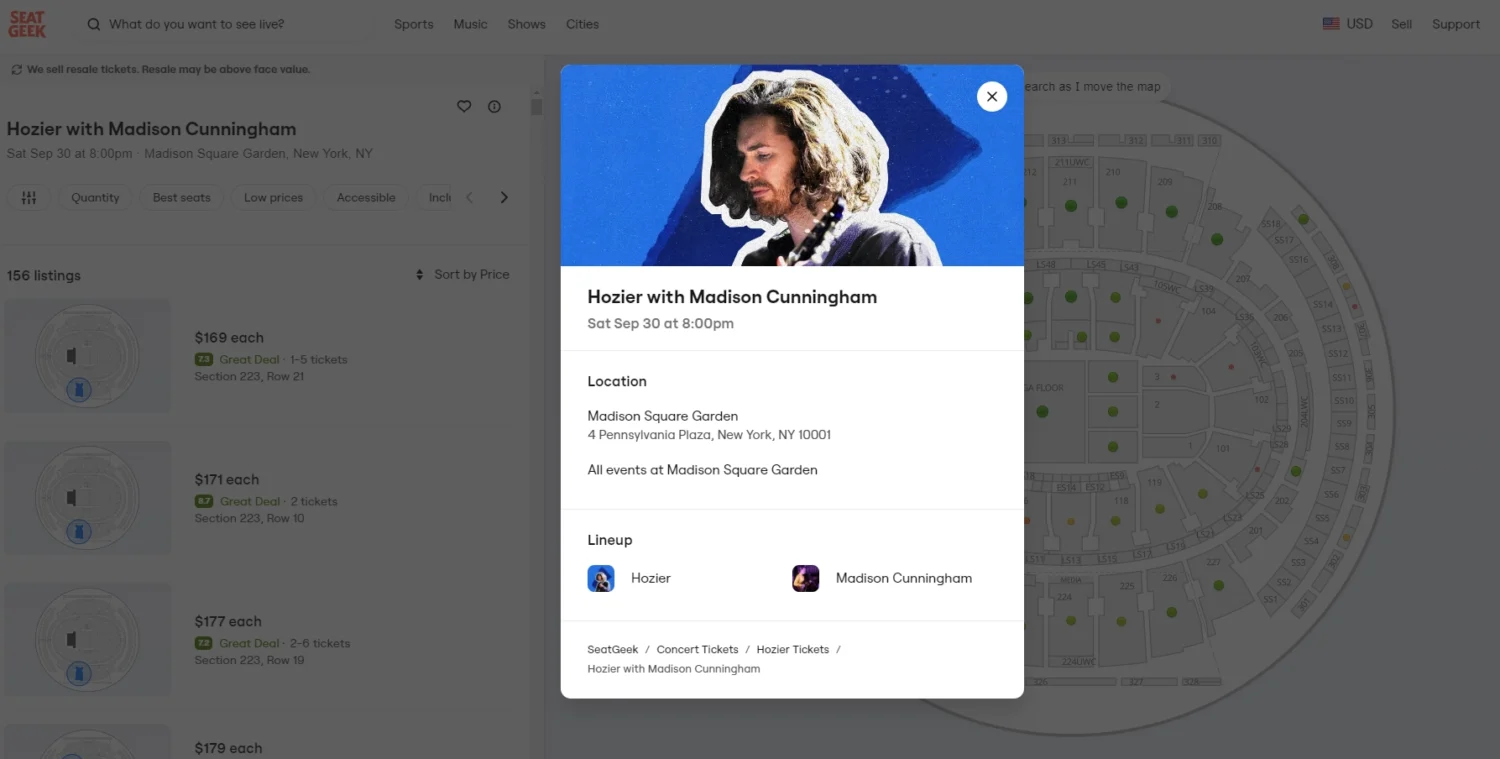Click the Hozier lineup avatar
The image size is (1500, 759).
point(601,578)
